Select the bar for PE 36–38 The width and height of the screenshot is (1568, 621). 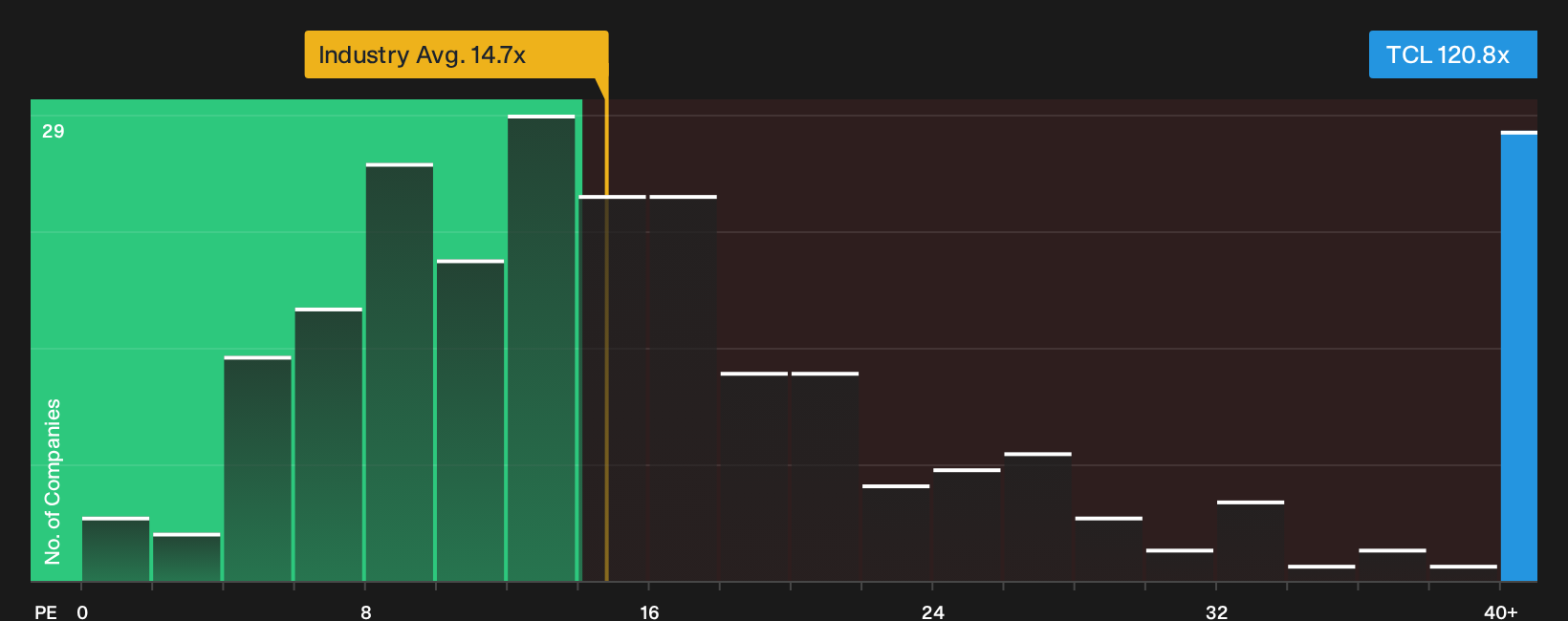[x=1392, y=566]
